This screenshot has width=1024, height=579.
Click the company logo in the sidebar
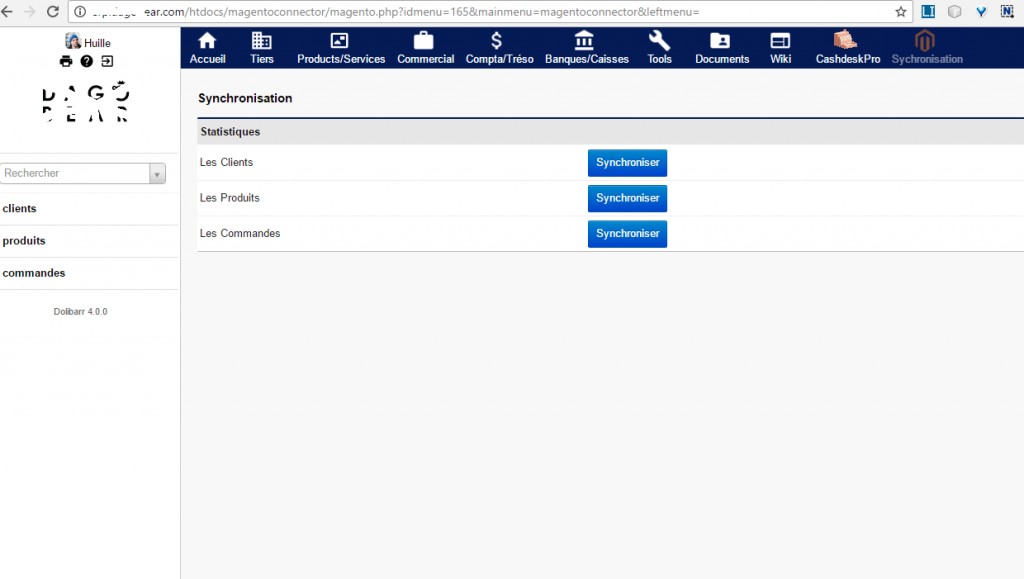[86, 102]
